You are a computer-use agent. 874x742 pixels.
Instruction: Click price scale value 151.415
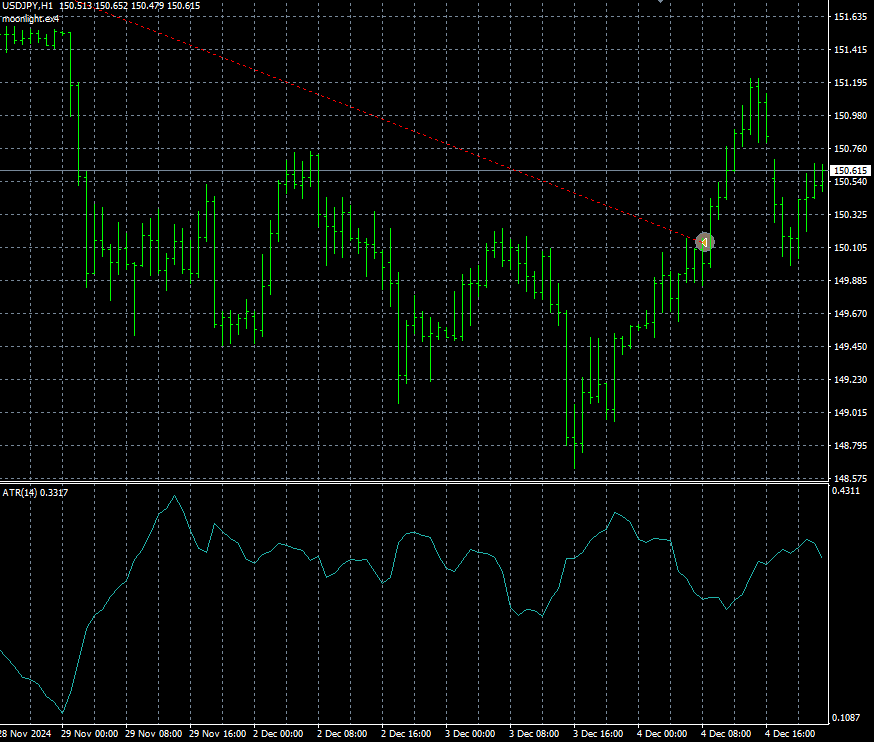(x=850, y=50)
